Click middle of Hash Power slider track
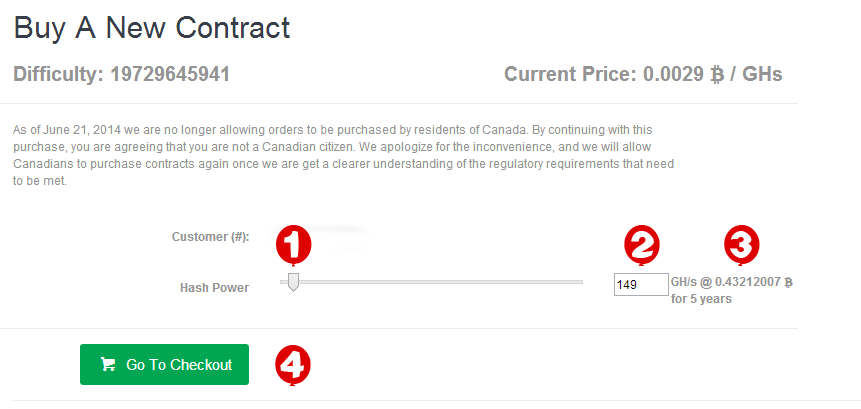This screenshot has width=861, height=409. coord(432,283)
